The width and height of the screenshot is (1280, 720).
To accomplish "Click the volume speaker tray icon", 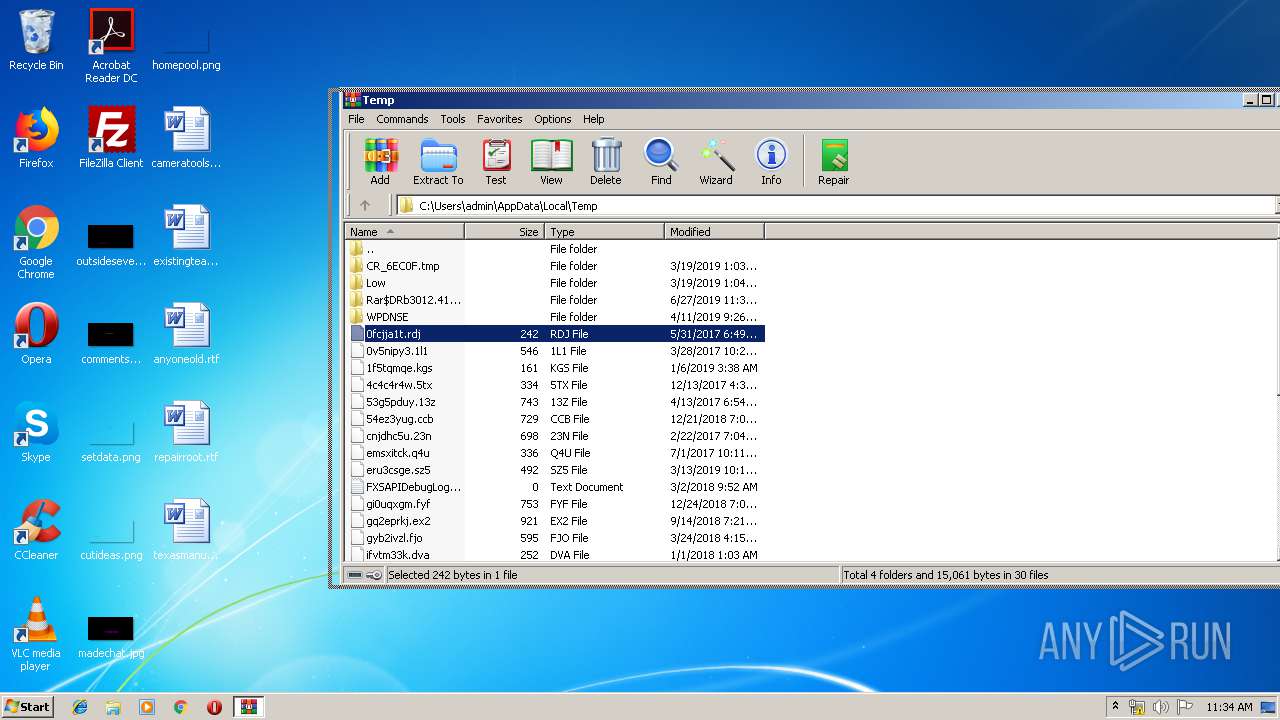I will 1161,707.
